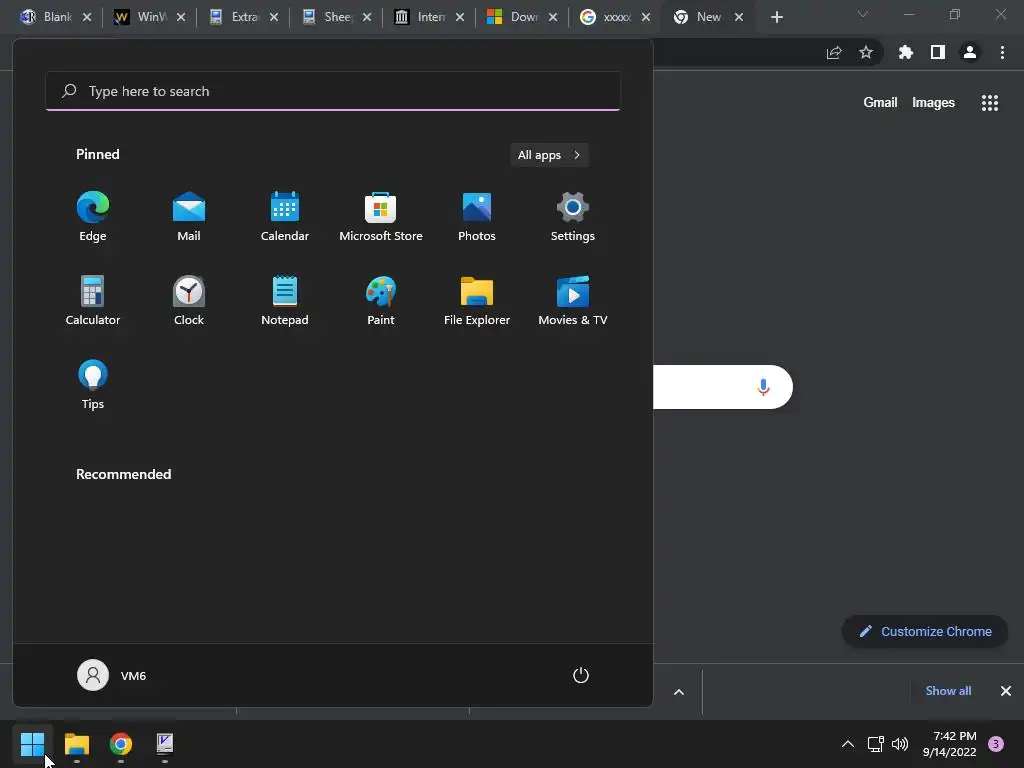Image resolution: width=1024 pixels, height=768 pixels.
Task: Launch Notepad from Start menu
Action: [285, 300]
